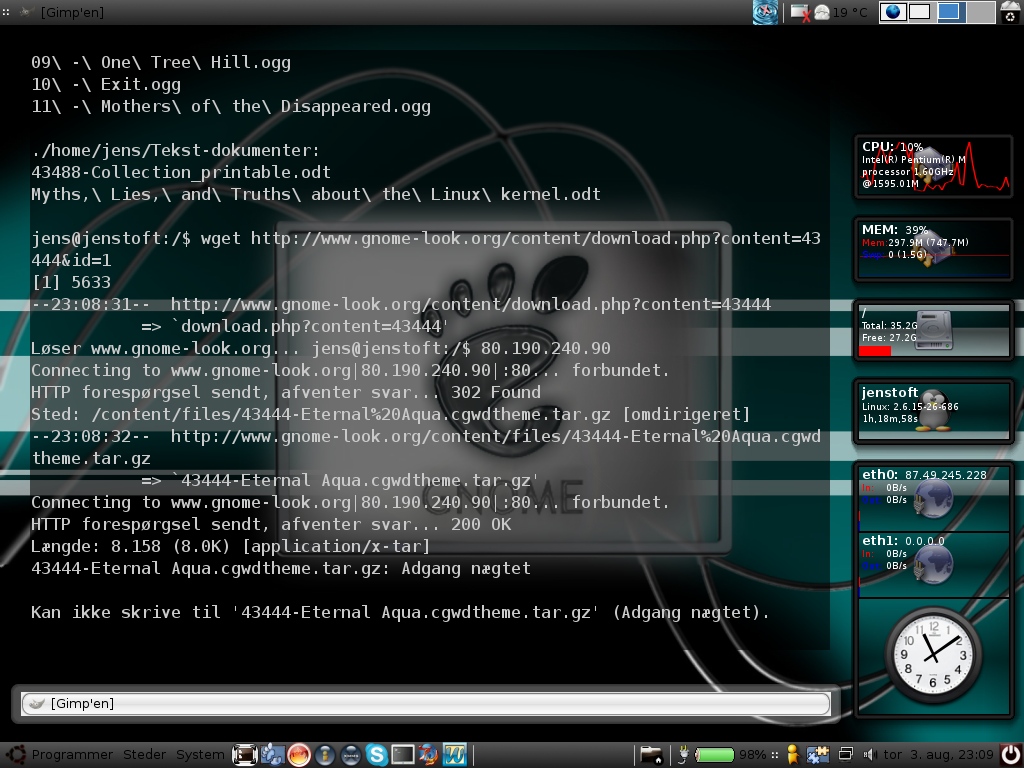Click the red disk usage bar
The width and height of the screenshot is (1024, 768).
pyautogui.click(x=874, y=351)
